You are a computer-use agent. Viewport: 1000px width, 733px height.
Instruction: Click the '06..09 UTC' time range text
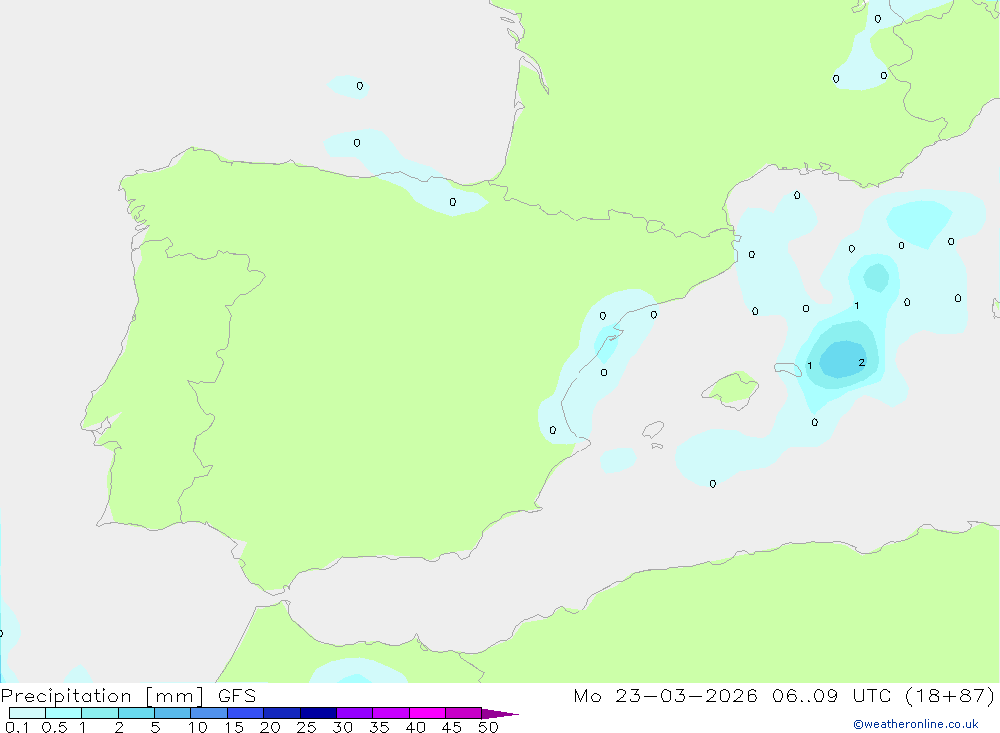coord(831,695)
